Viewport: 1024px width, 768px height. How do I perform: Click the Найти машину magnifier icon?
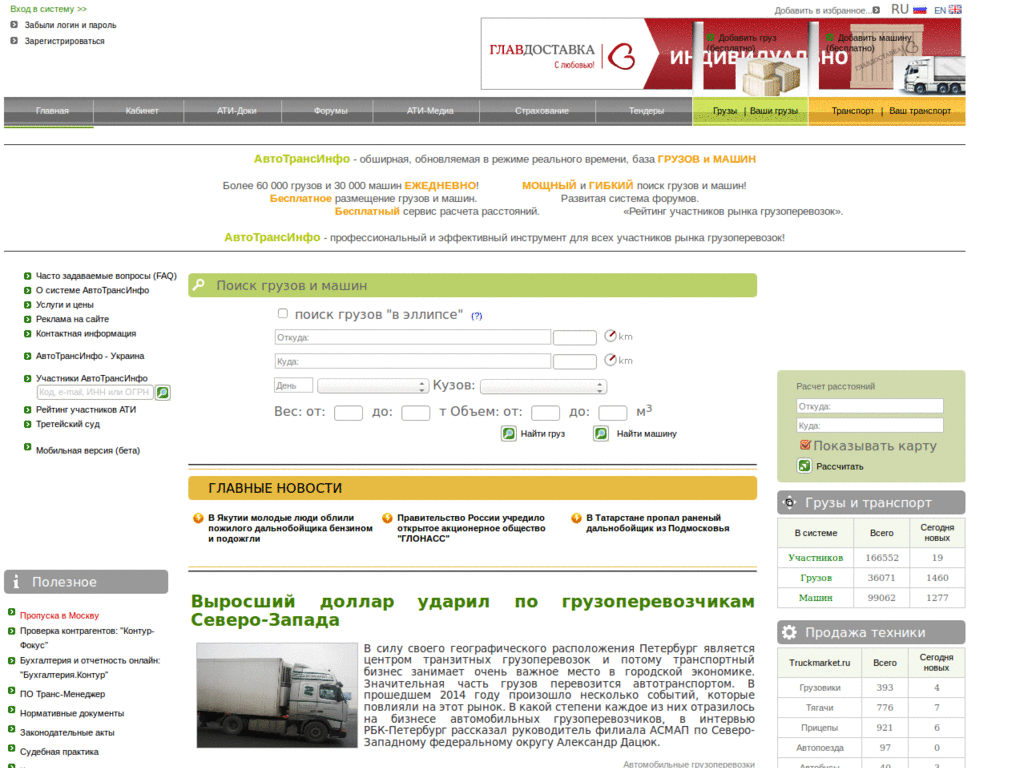601,434
